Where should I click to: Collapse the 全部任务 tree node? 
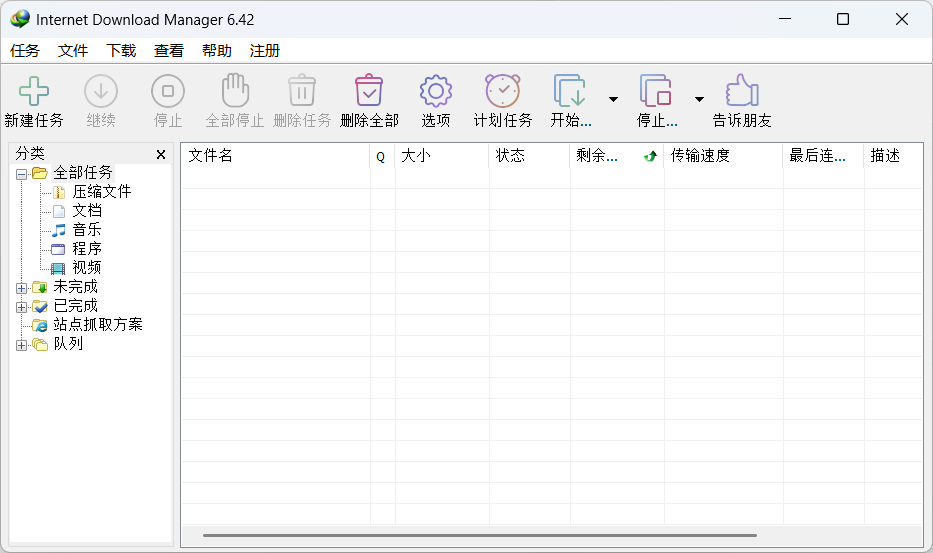tap(22, 173)
